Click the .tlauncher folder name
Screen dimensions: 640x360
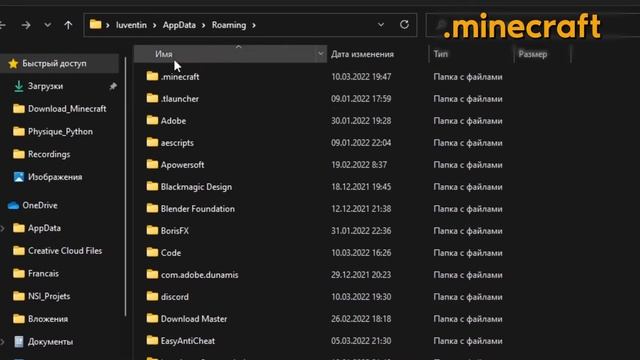coord(180,99)
